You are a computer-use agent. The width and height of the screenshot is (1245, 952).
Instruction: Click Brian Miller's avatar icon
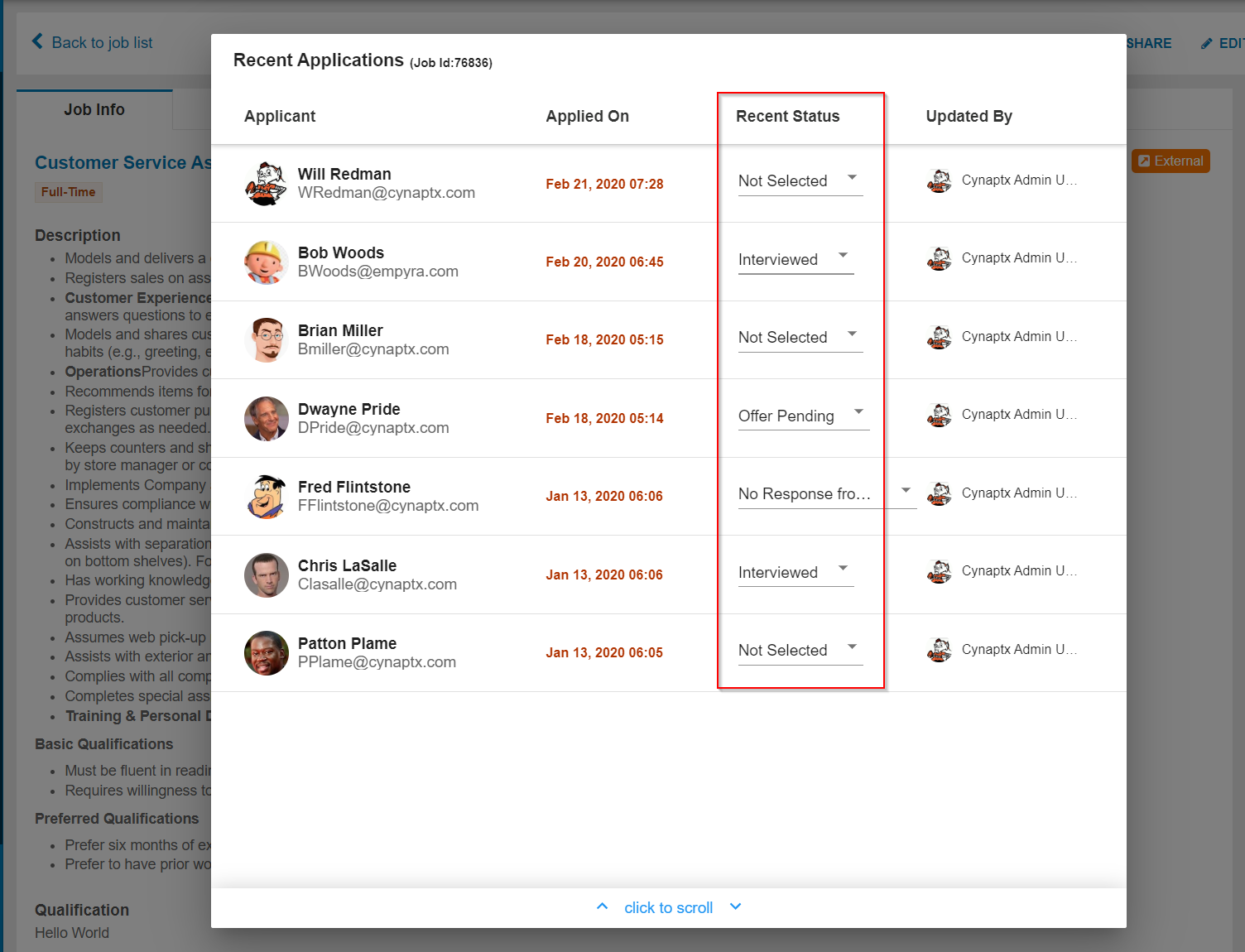(266, 340)
